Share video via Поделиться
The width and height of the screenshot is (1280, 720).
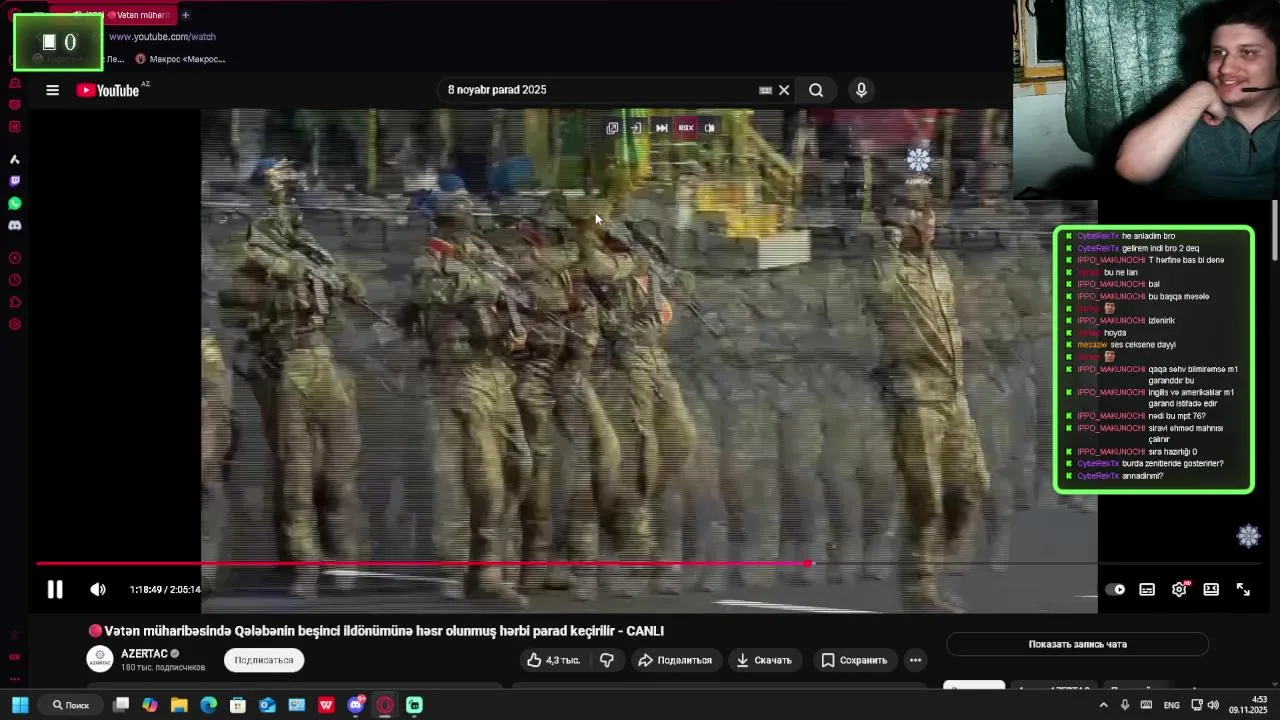pos(675,660)
